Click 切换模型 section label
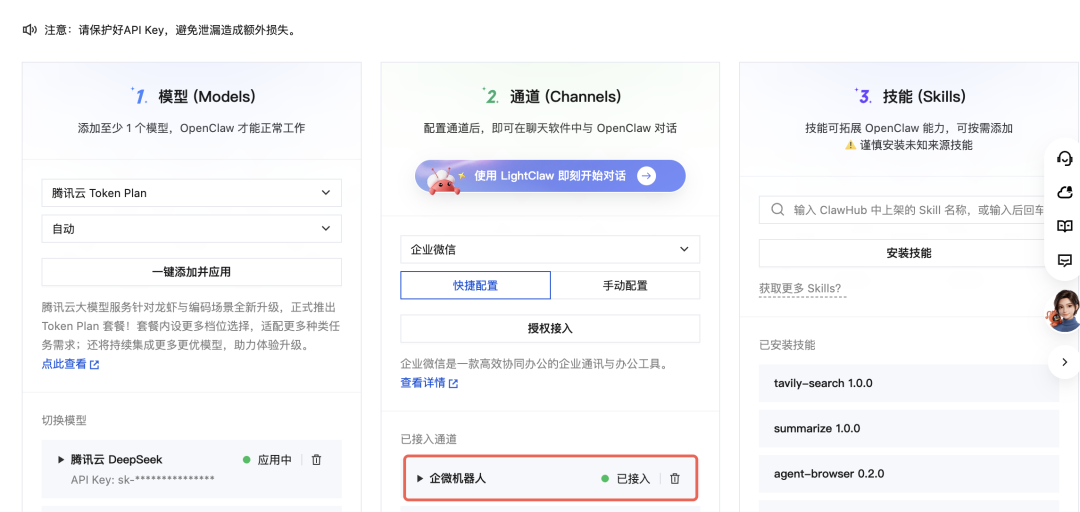 coord(64,420)
